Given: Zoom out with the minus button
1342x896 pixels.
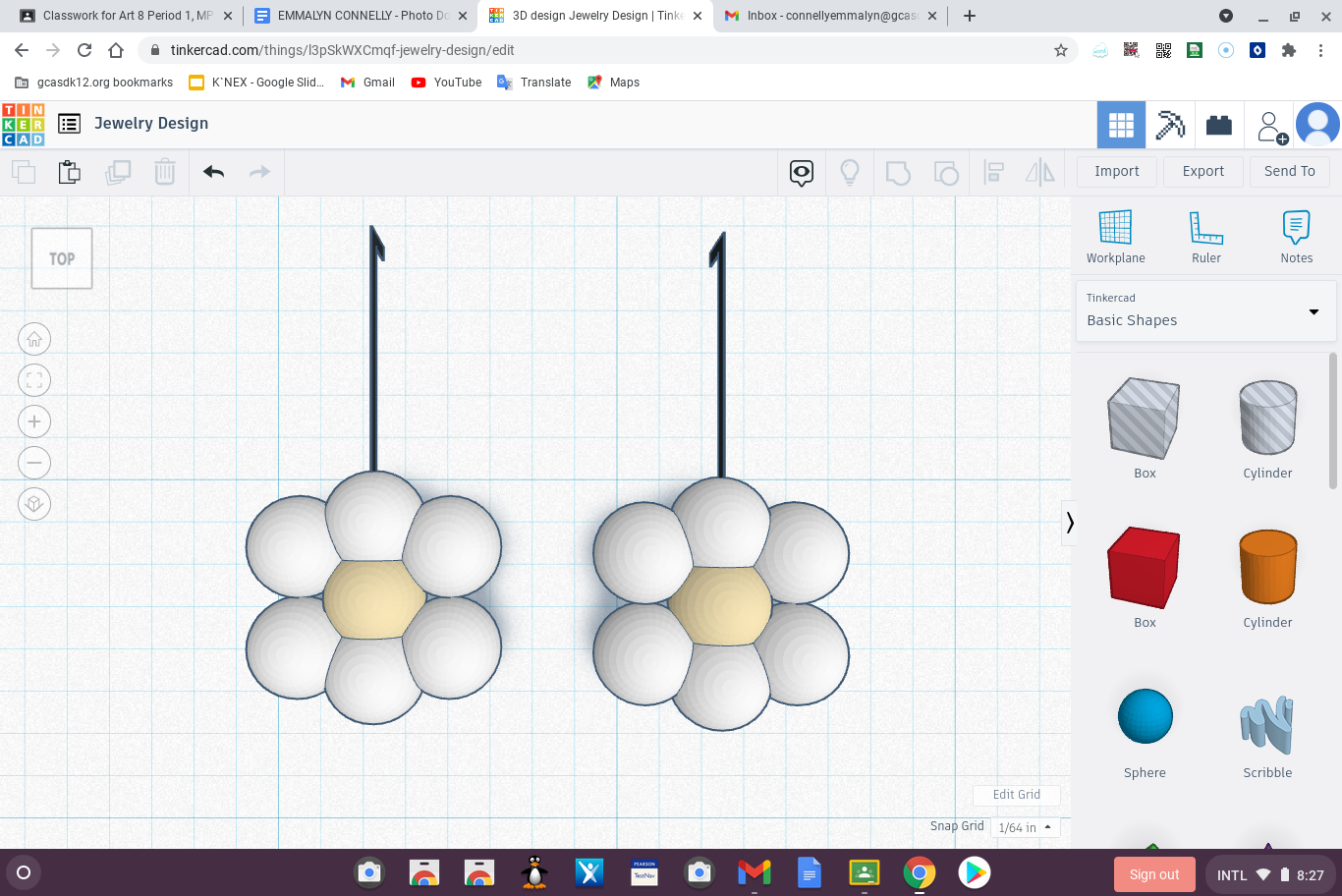Looking at the screenshot, I should coord(34,463).
